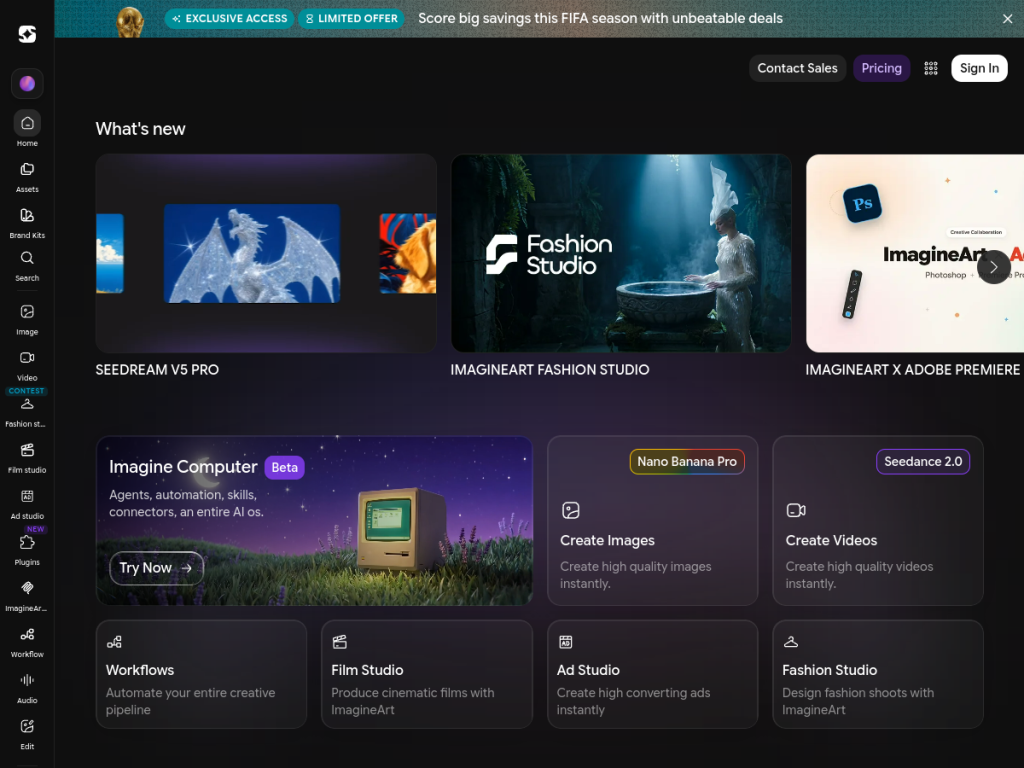
Task: Open the Pricing page
Action: [x=881, y=68]
